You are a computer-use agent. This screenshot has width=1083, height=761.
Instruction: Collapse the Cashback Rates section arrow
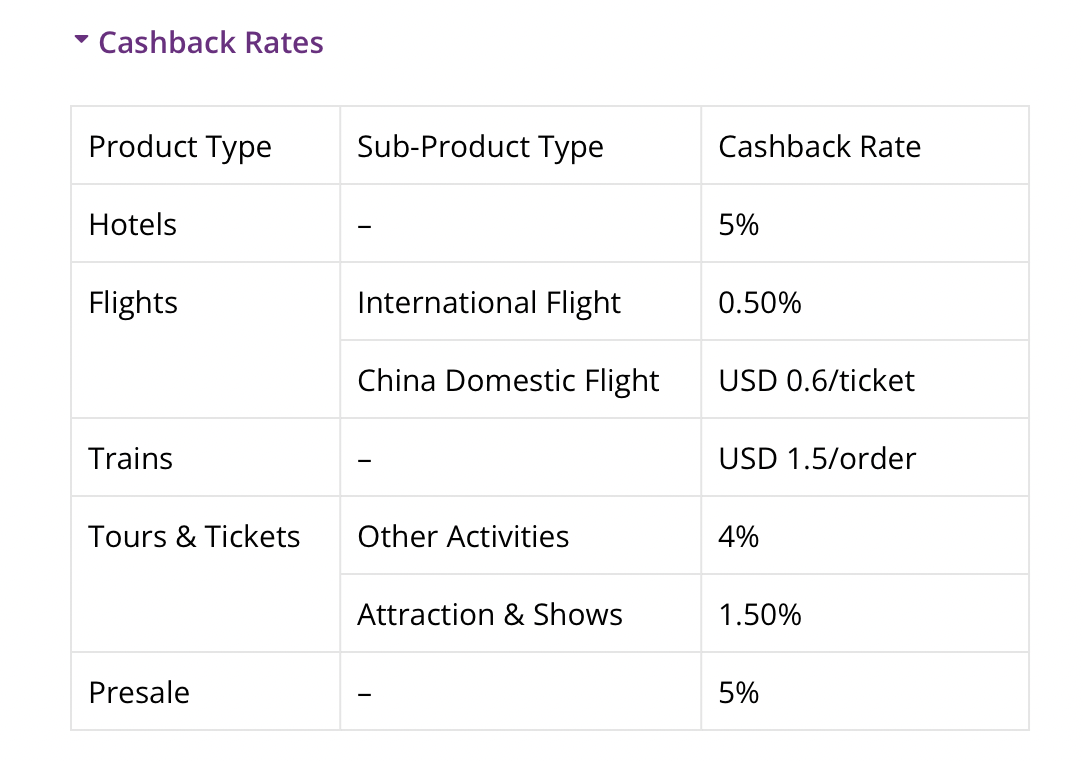point(81,41)
